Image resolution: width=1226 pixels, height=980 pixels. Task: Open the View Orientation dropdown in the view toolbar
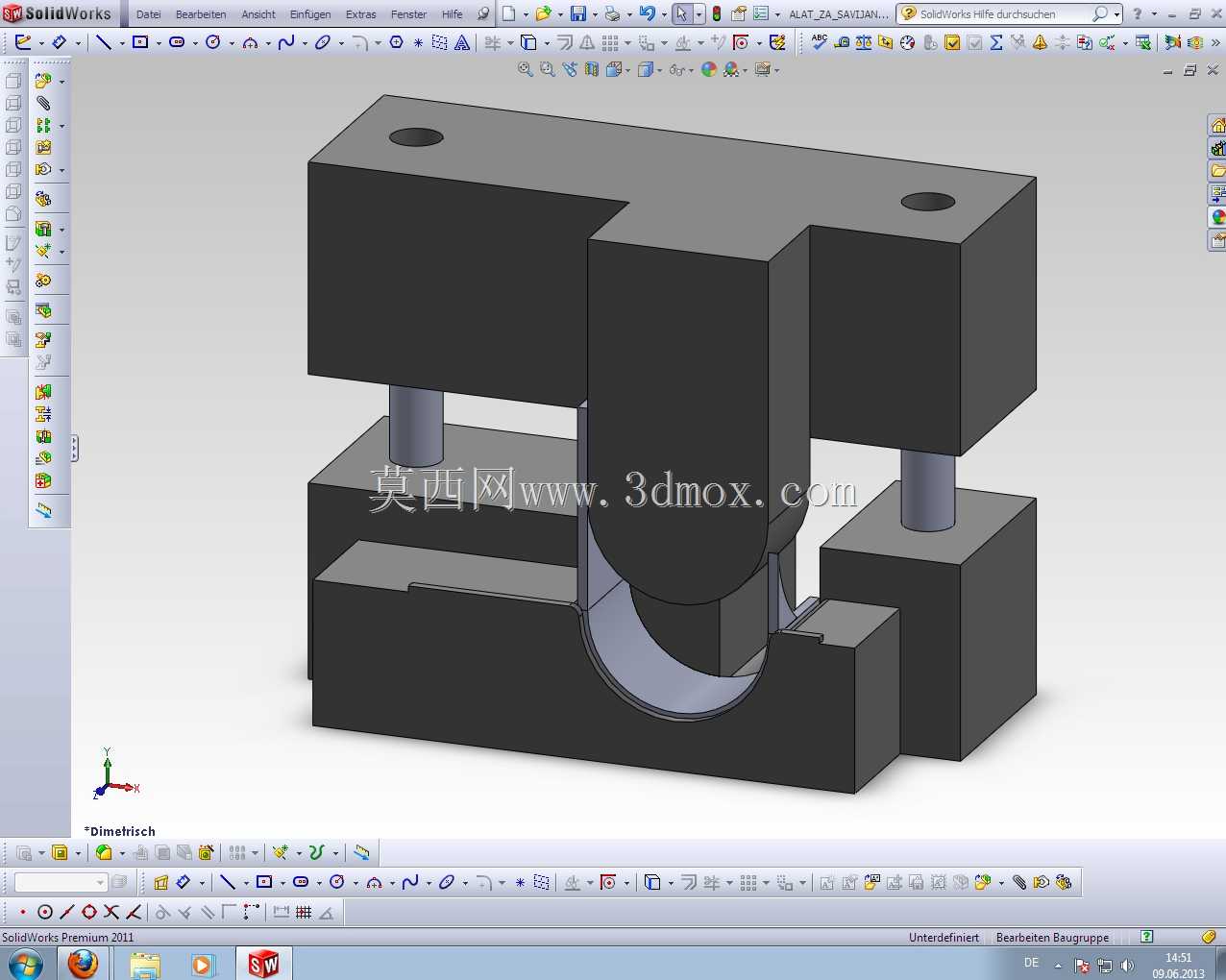pyautogui.click(x=626, y=70)
